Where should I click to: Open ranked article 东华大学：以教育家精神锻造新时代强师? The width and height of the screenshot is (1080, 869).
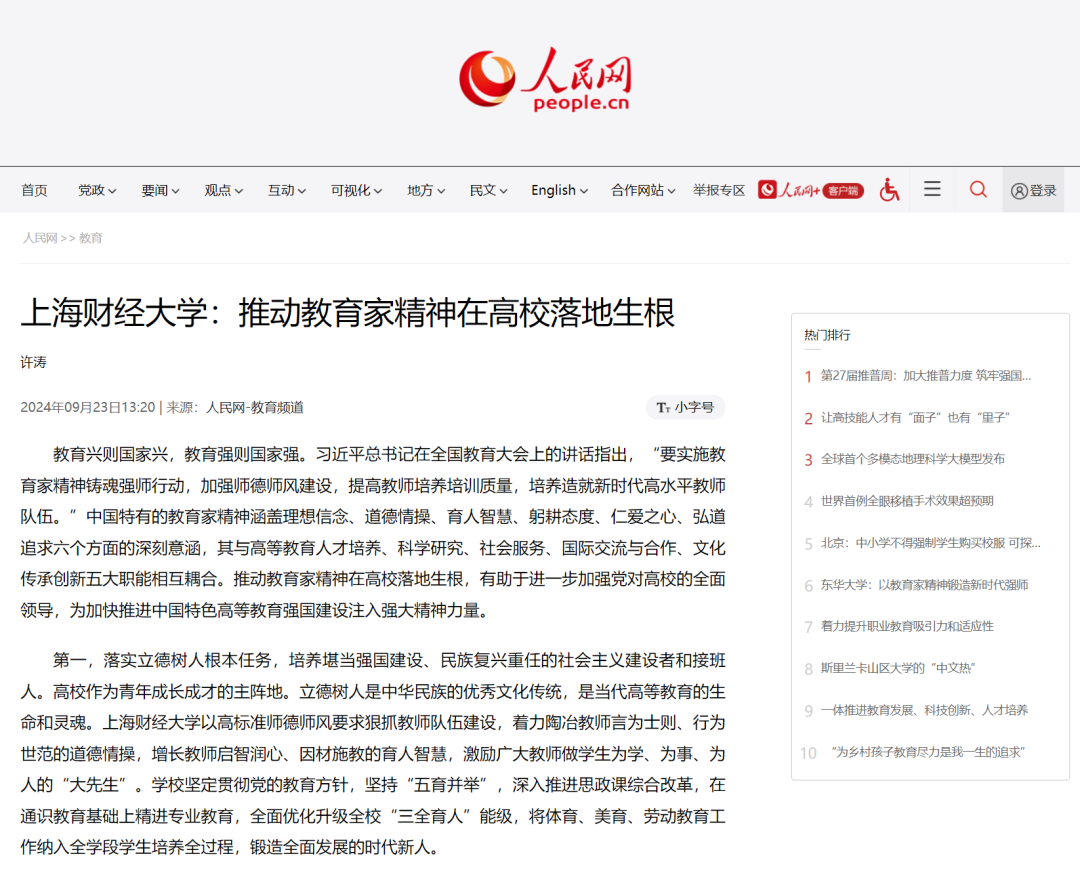click(x=924, y=585)
